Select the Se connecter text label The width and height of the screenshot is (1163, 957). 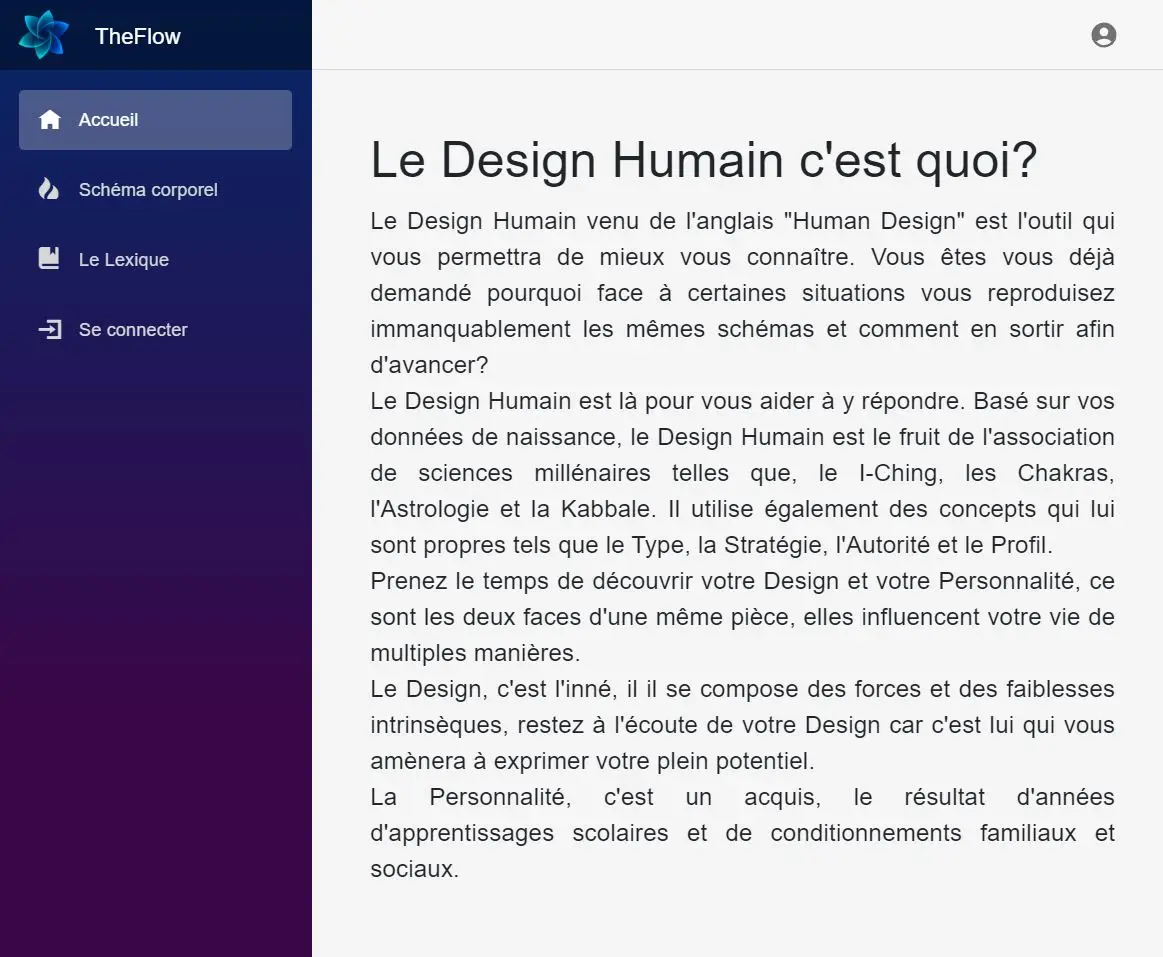[133, 330]
